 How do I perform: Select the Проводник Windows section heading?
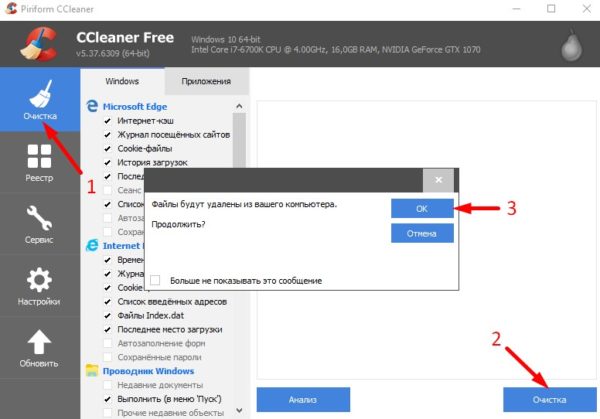pos(148,371)
